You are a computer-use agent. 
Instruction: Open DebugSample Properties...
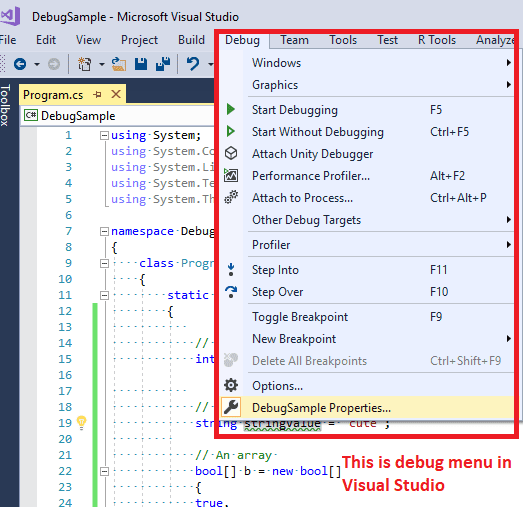pyautogui.click(x=367, y=408)
